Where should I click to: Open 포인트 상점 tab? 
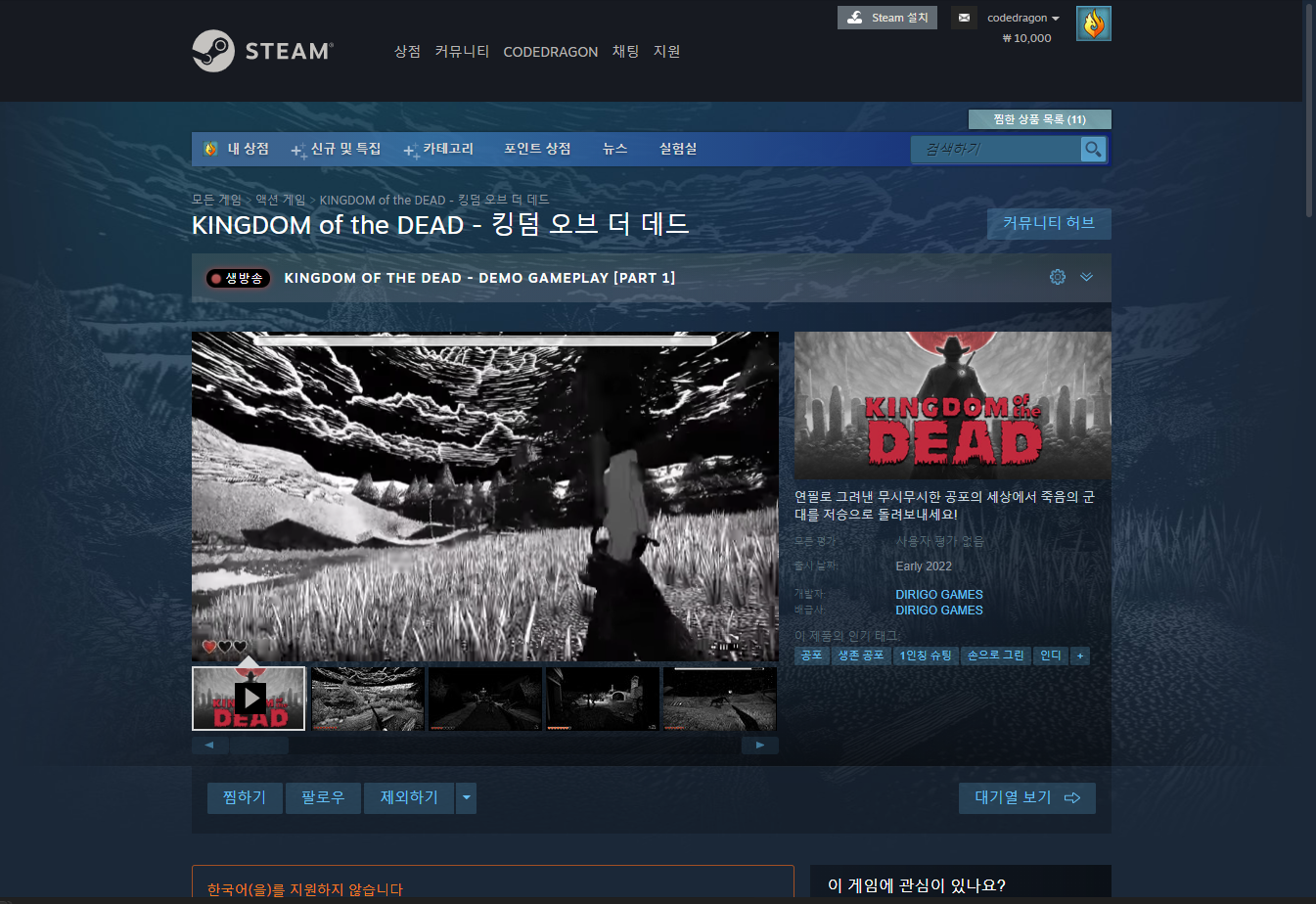click(x=537, y=149)
